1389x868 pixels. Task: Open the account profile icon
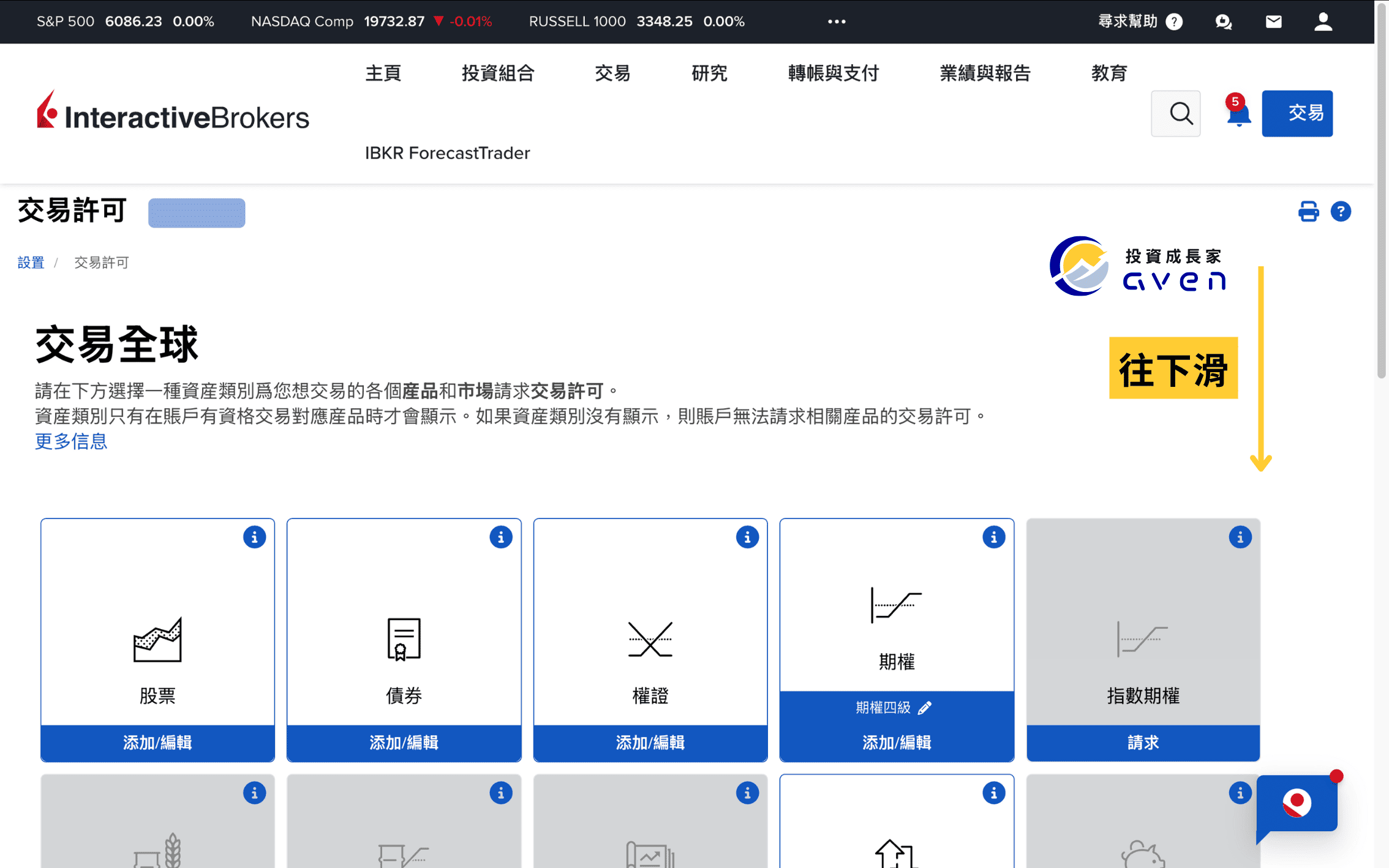1323,21
